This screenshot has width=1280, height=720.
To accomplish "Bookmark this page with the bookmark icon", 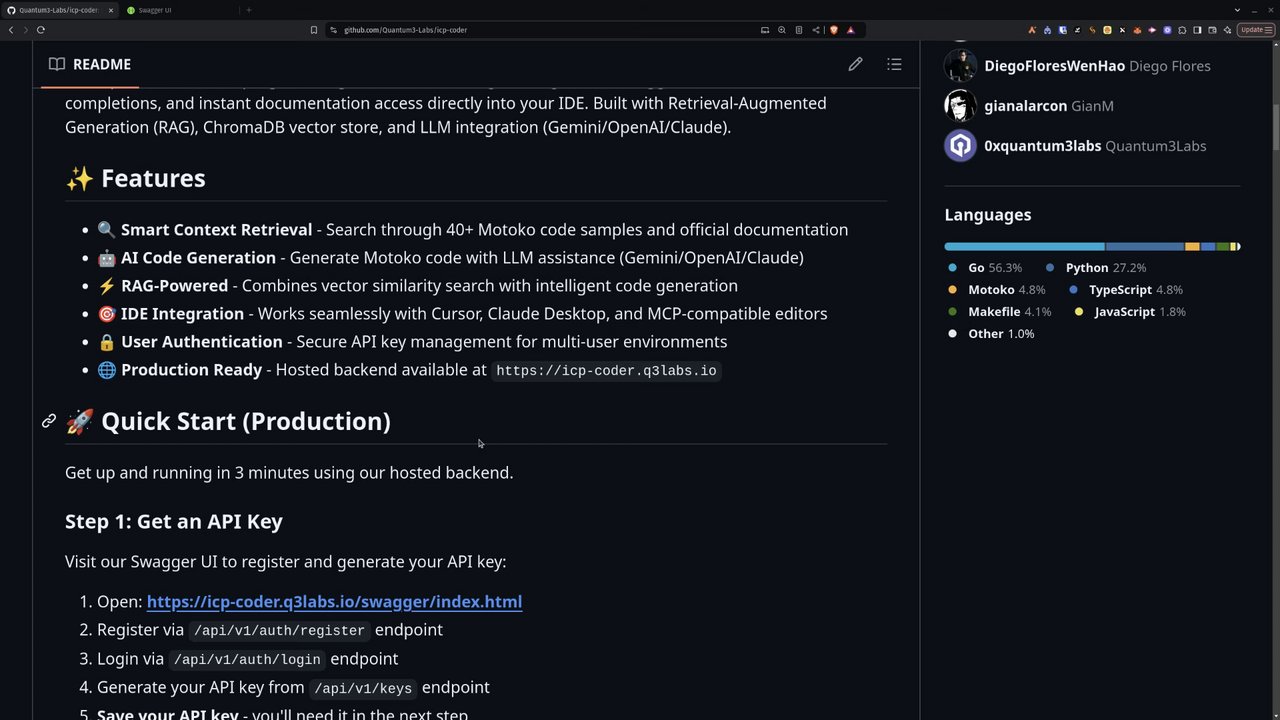I will coord(314,30).
